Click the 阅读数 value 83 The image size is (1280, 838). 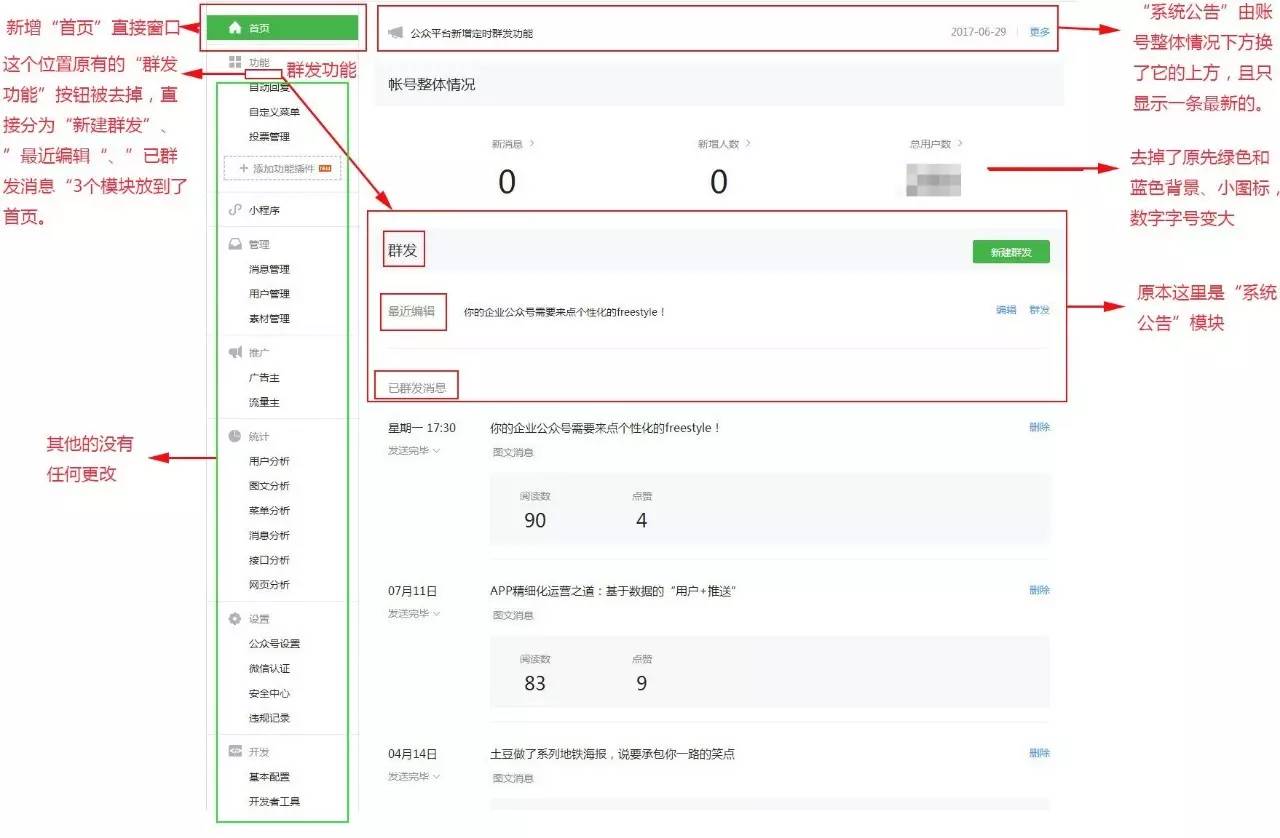tap(535, 683)
